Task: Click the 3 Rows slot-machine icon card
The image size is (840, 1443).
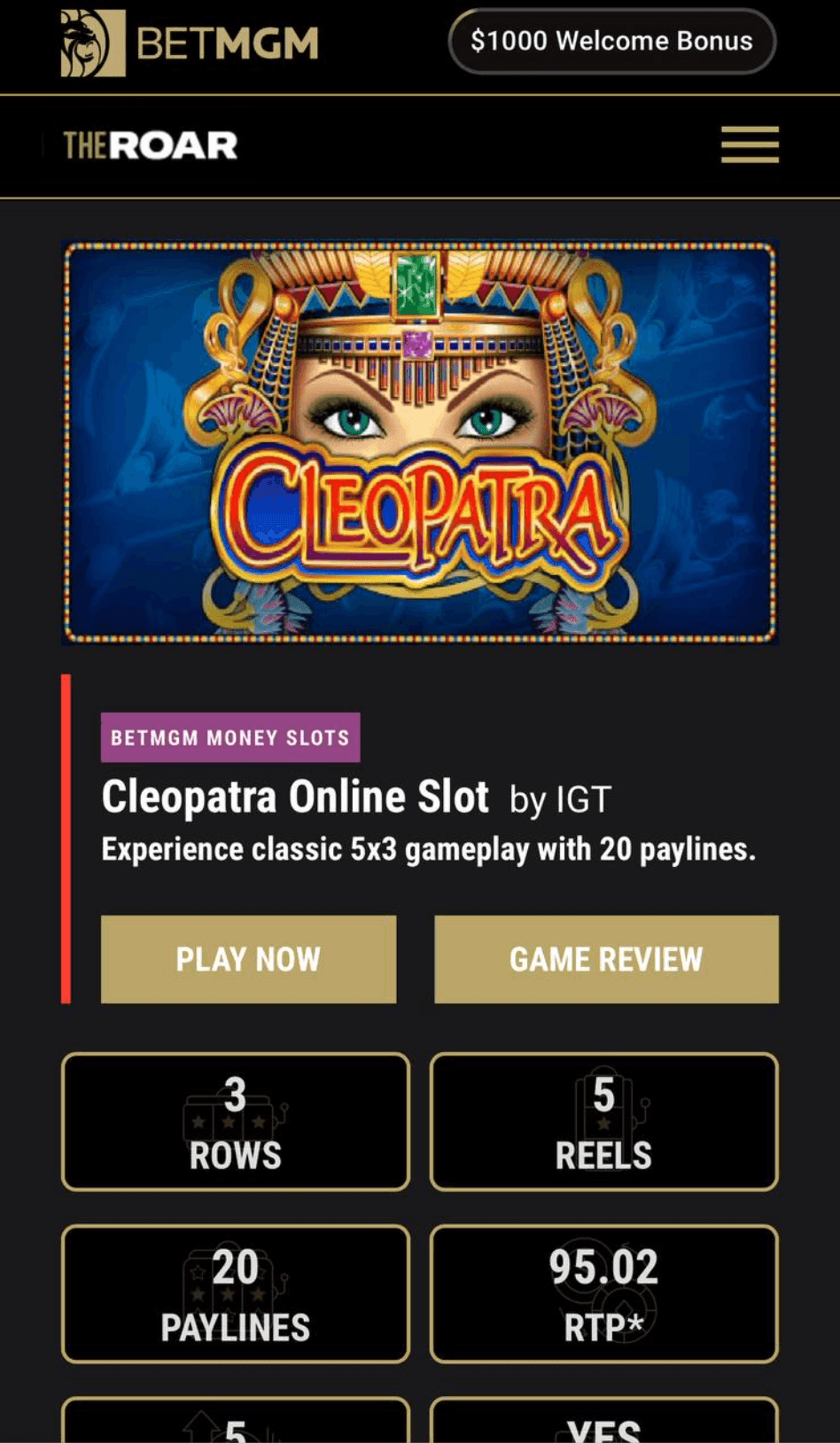Action: [x=236, y=1121]
